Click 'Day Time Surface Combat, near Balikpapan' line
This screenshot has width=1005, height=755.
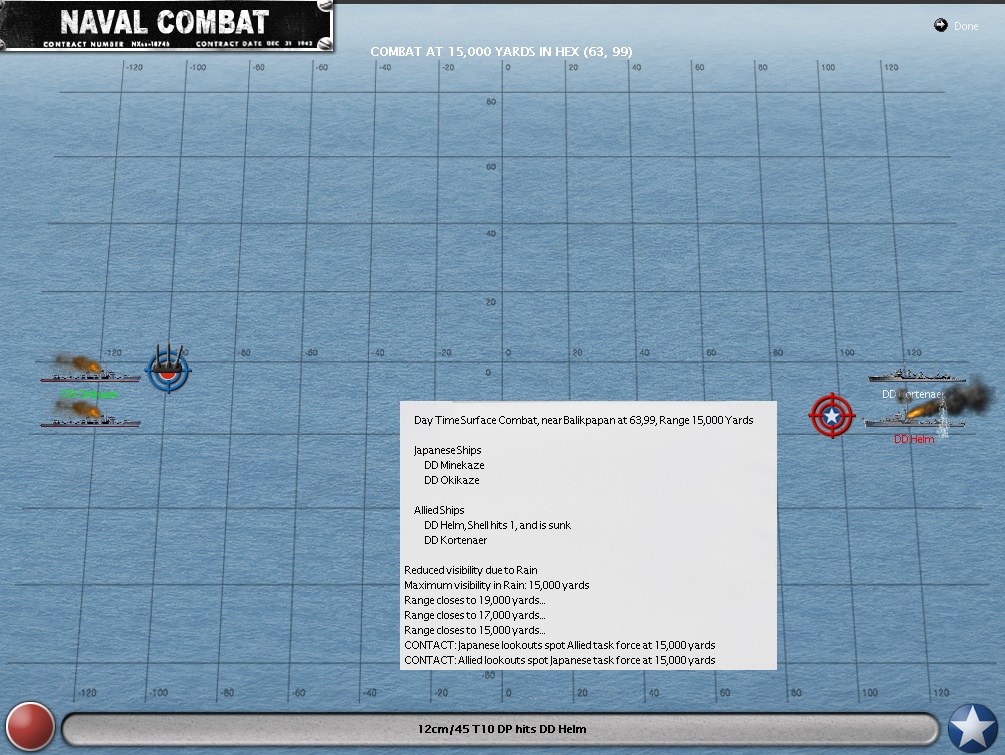(x=583, y=420)
